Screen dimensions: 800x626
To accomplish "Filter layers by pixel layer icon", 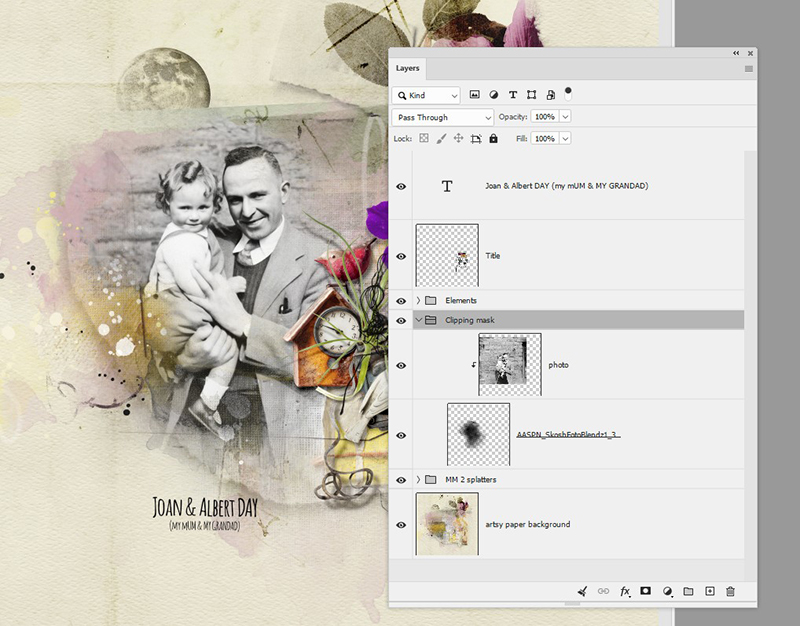I will coord(474,94).
